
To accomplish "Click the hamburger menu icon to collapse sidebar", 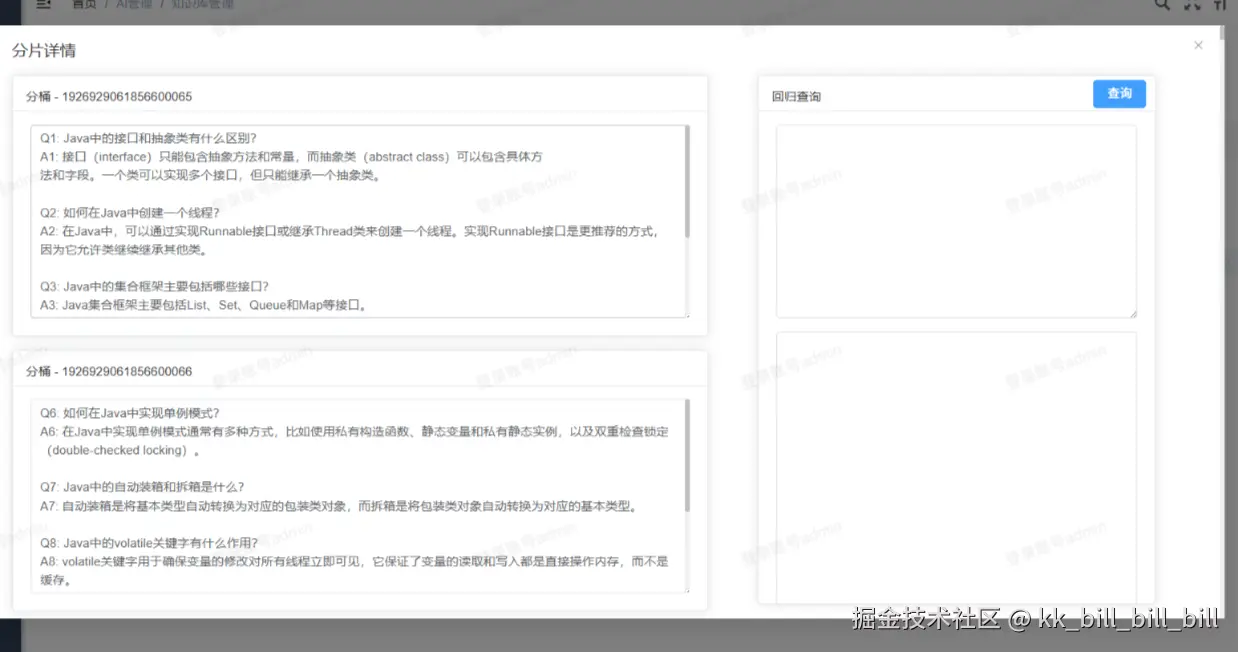I will point(42,4).
